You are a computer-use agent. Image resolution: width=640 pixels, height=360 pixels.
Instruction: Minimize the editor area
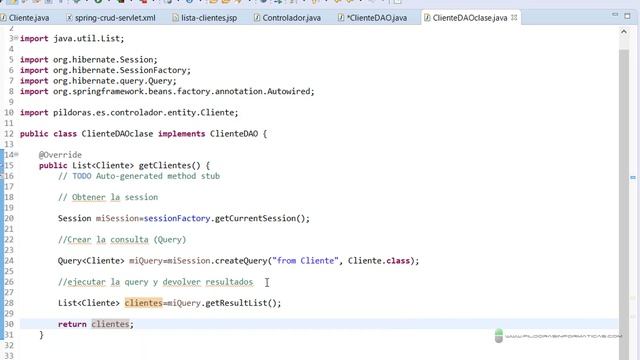(x=615, y=15)
